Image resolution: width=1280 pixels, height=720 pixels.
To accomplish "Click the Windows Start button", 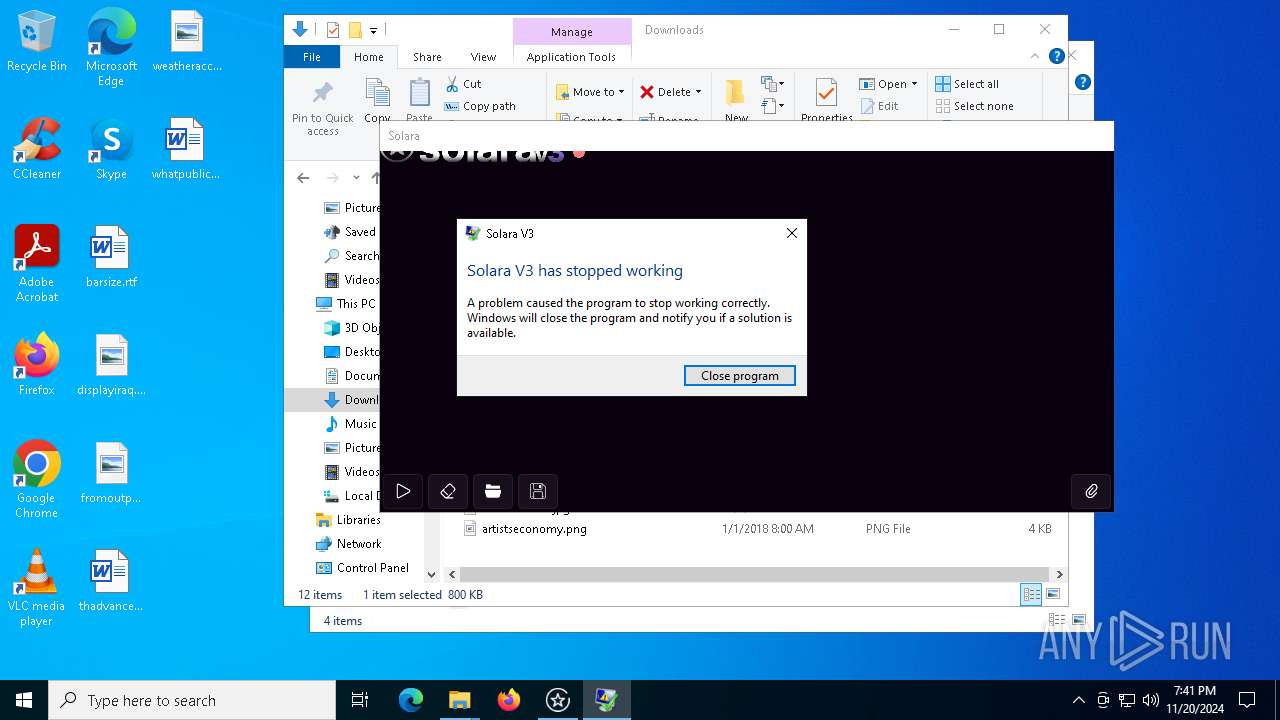I will click(x=24, y=700).
